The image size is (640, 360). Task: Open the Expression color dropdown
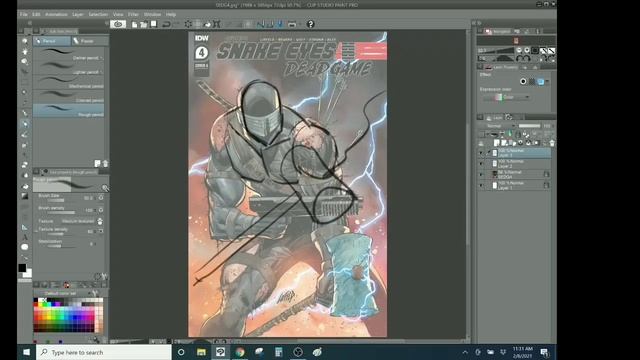point(507,97)
